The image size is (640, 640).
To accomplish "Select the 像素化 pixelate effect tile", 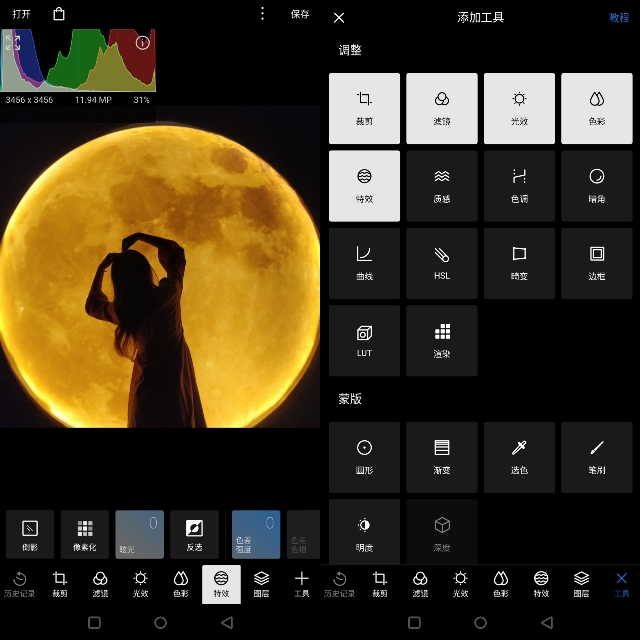I will point(85,534).
